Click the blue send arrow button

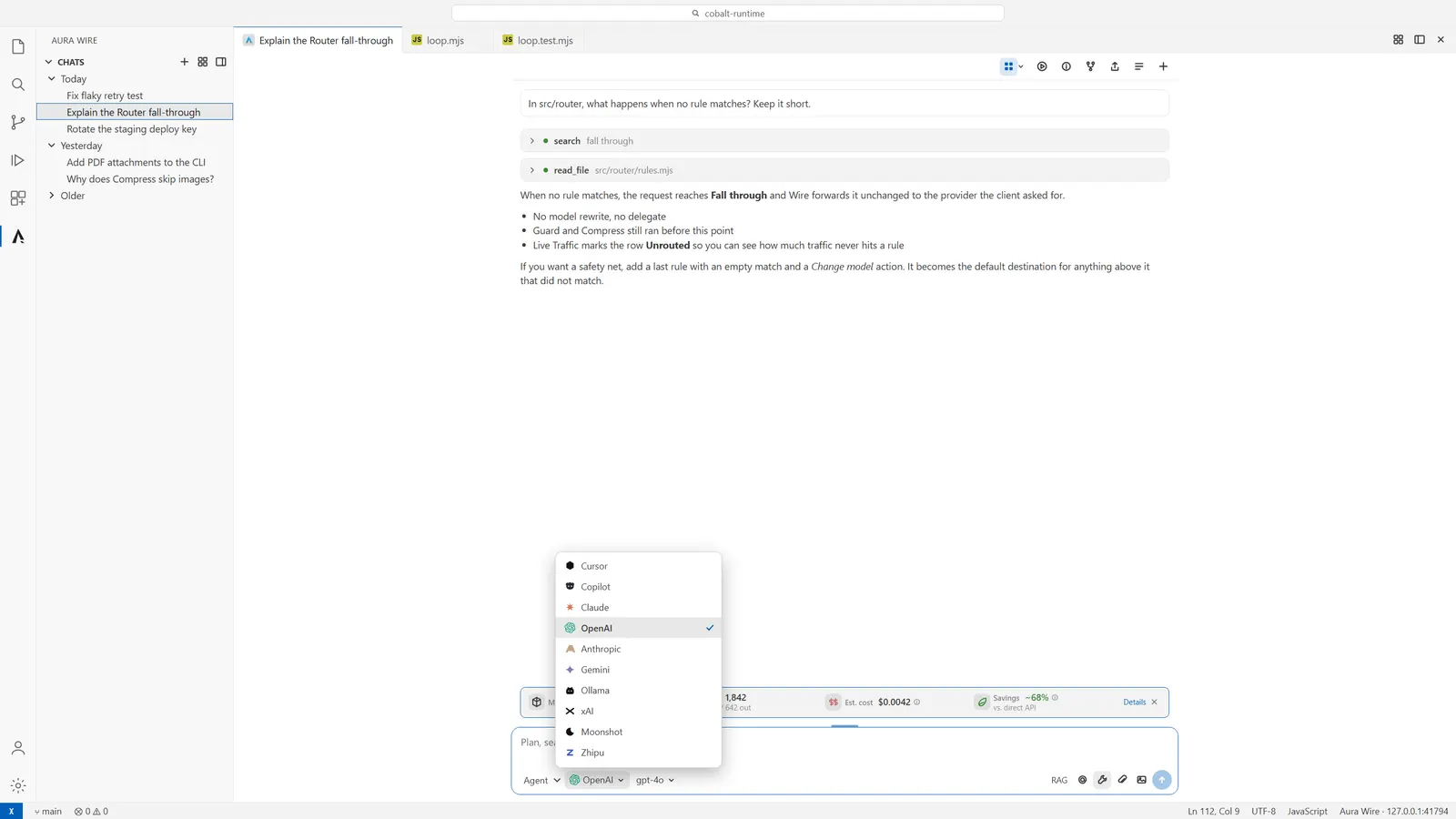pyautogui.click(x=1161, y=780)
